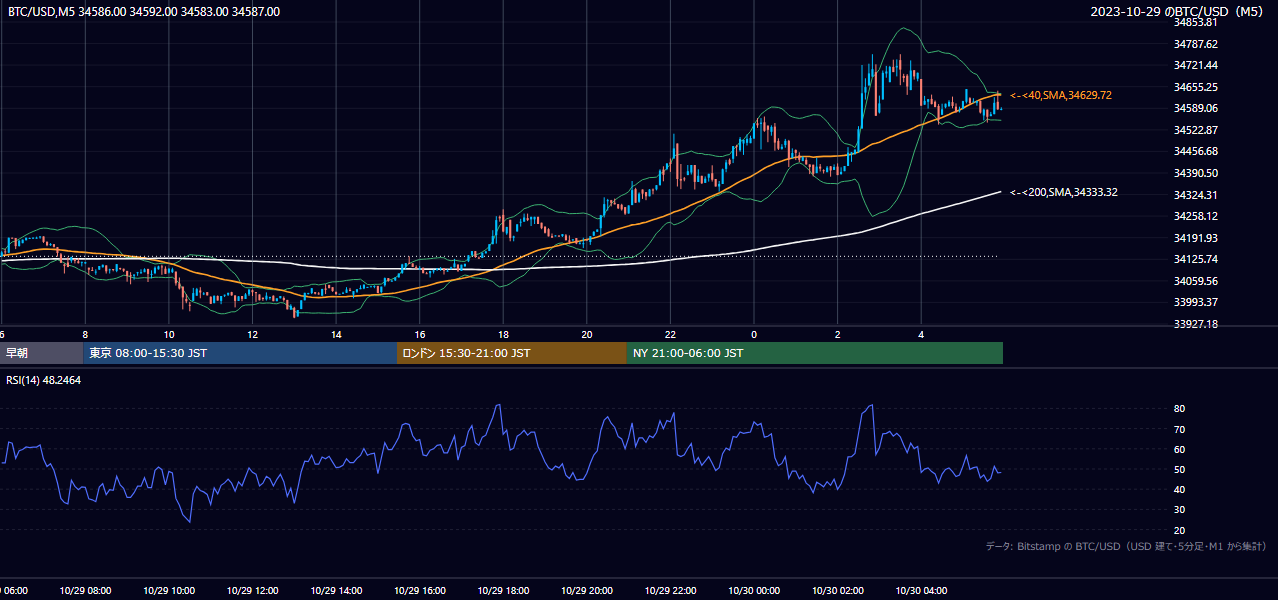This screenshot has height=600, width=1278.
Task: Click the 200 SMA label 34333.32
Action: [x=1064, y=192]
